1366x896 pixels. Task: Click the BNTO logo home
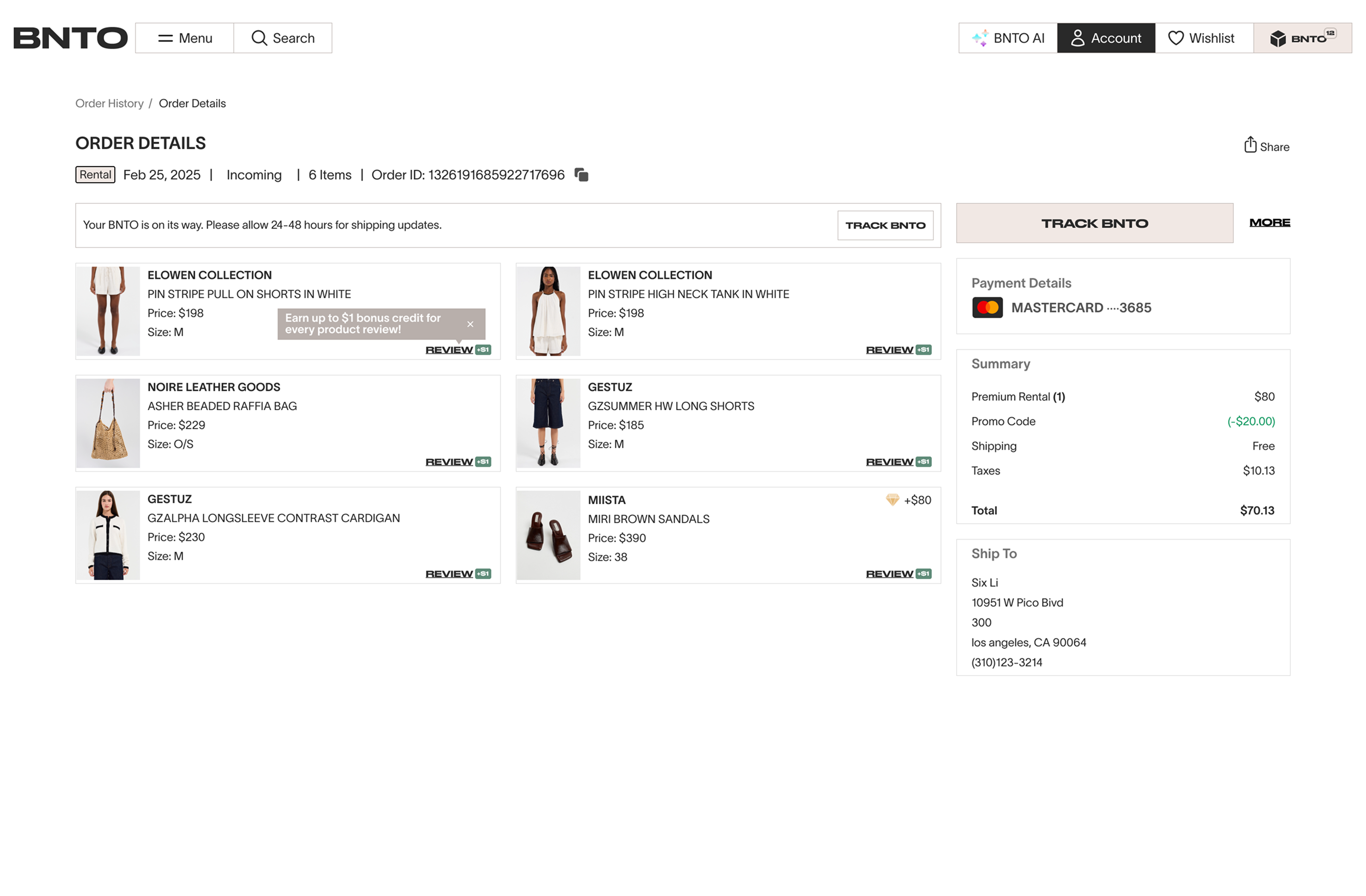click(x=70, y=38)
